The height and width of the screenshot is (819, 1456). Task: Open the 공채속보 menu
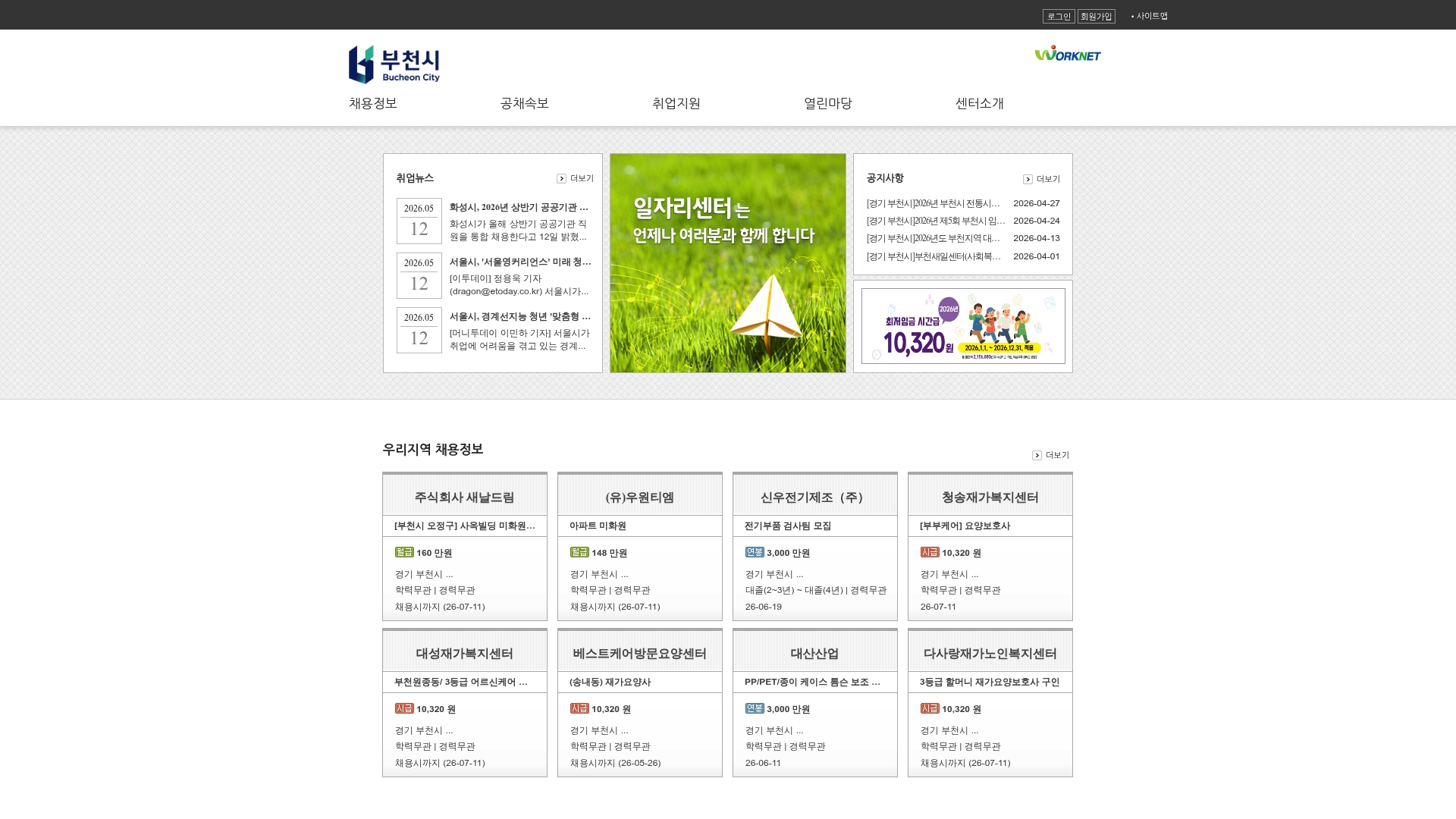tap(525, 103)
